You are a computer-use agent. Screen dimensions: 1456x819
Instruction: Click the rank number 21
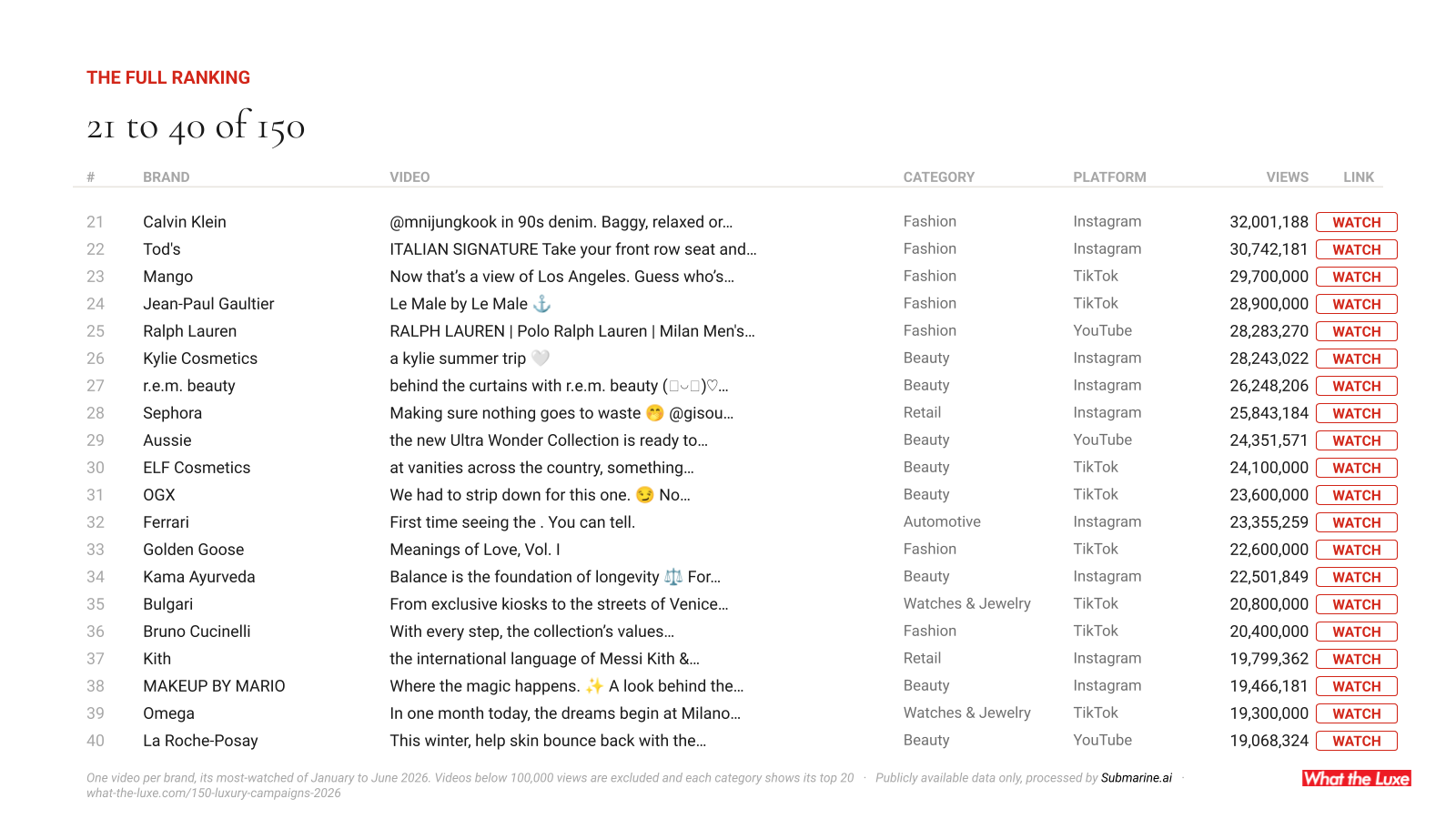coord(96,222)
